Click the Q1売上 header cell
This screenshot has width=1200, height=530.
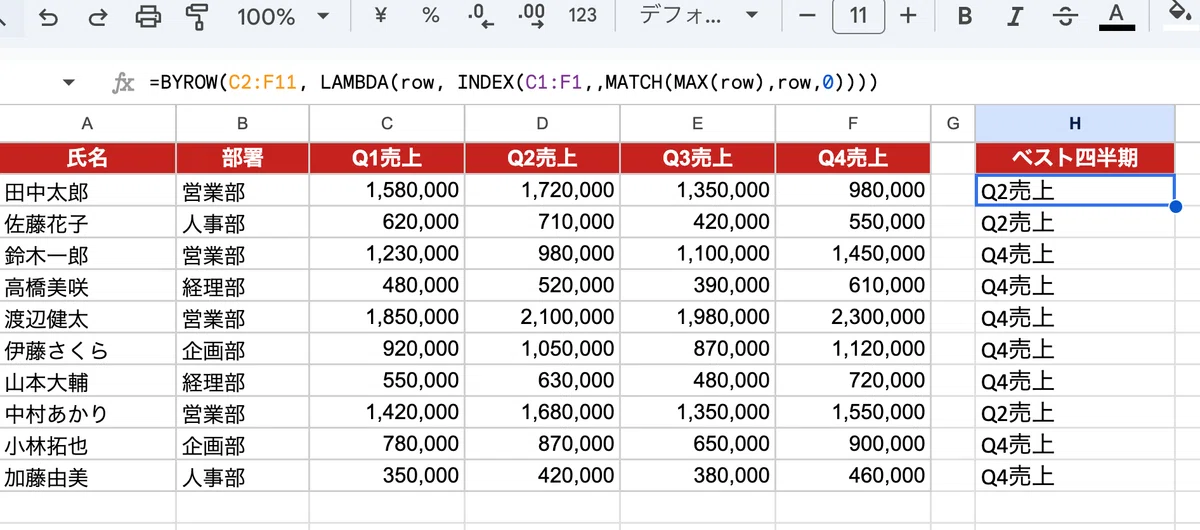pos(387,158)
